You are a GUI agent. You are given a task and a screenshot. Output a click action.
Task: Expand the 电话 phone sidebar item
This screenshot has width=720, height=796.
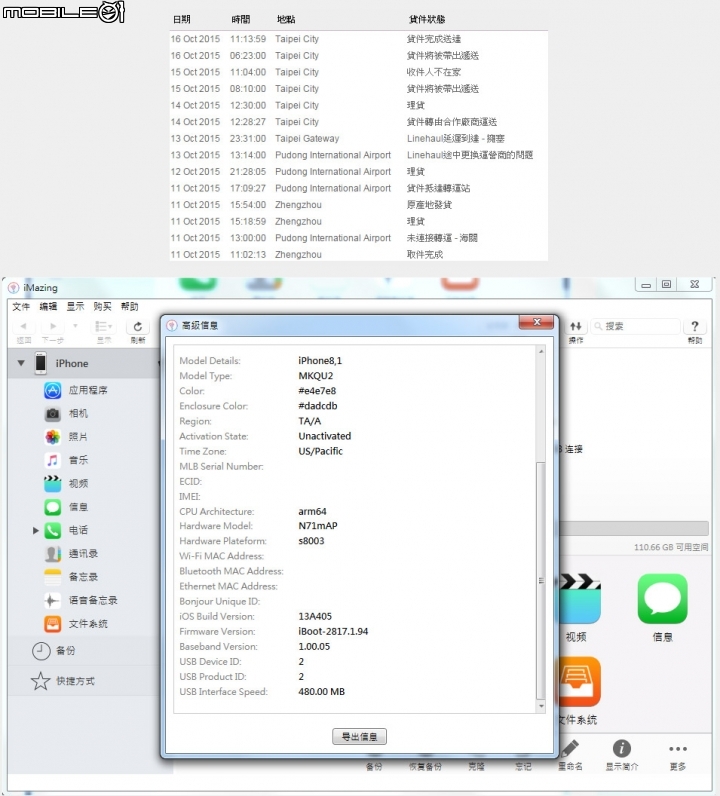(x=36, y=530)
